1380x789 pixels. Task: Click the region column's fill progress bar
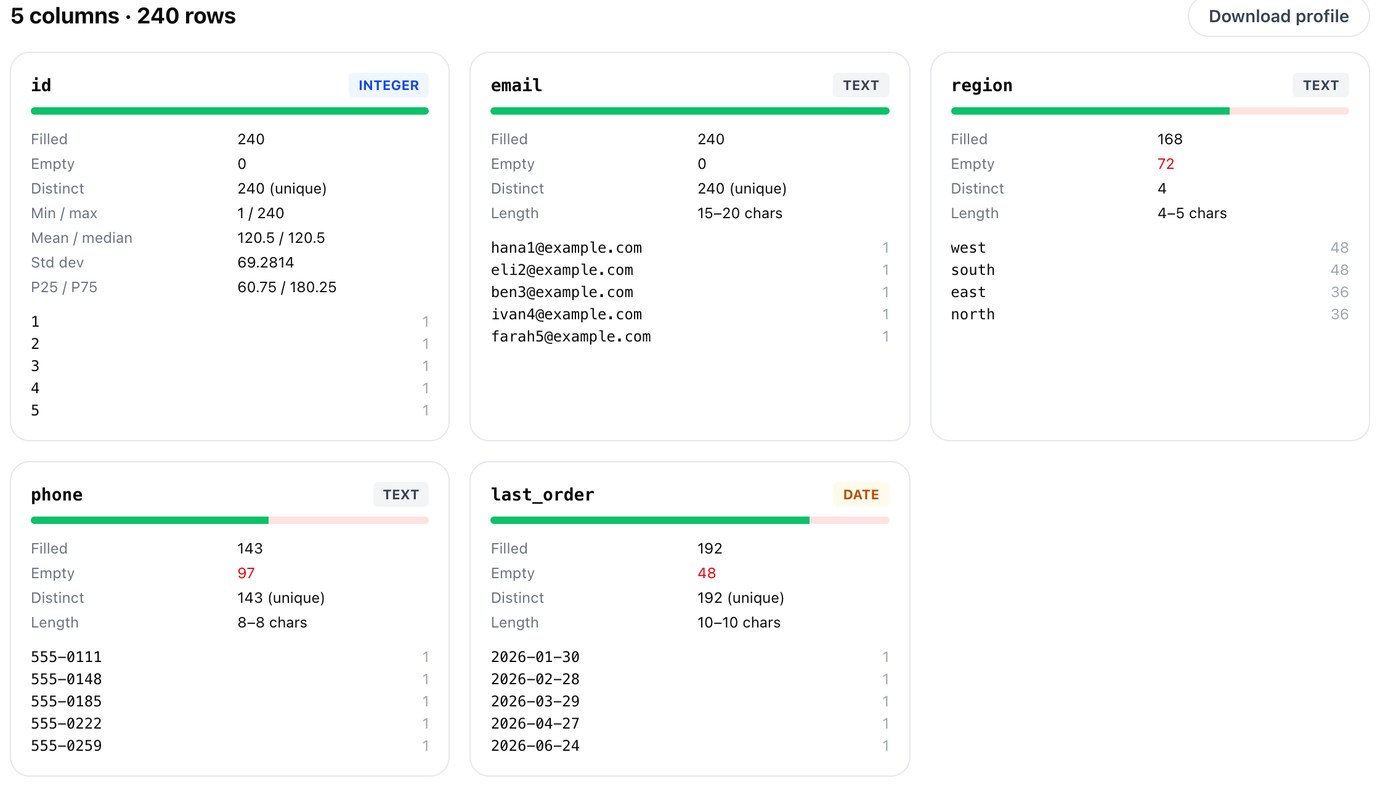[x=1150, y=111]
